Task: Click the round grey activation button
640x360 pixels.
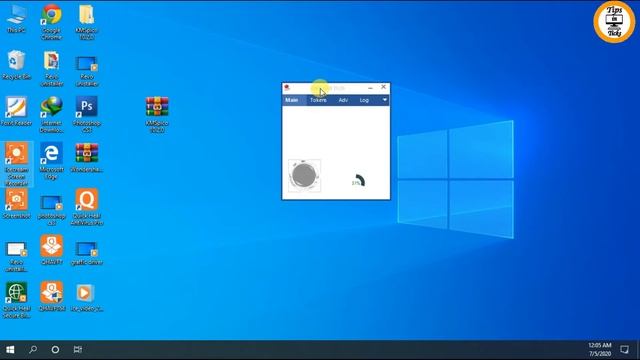Action: click(x=304, y=176)
